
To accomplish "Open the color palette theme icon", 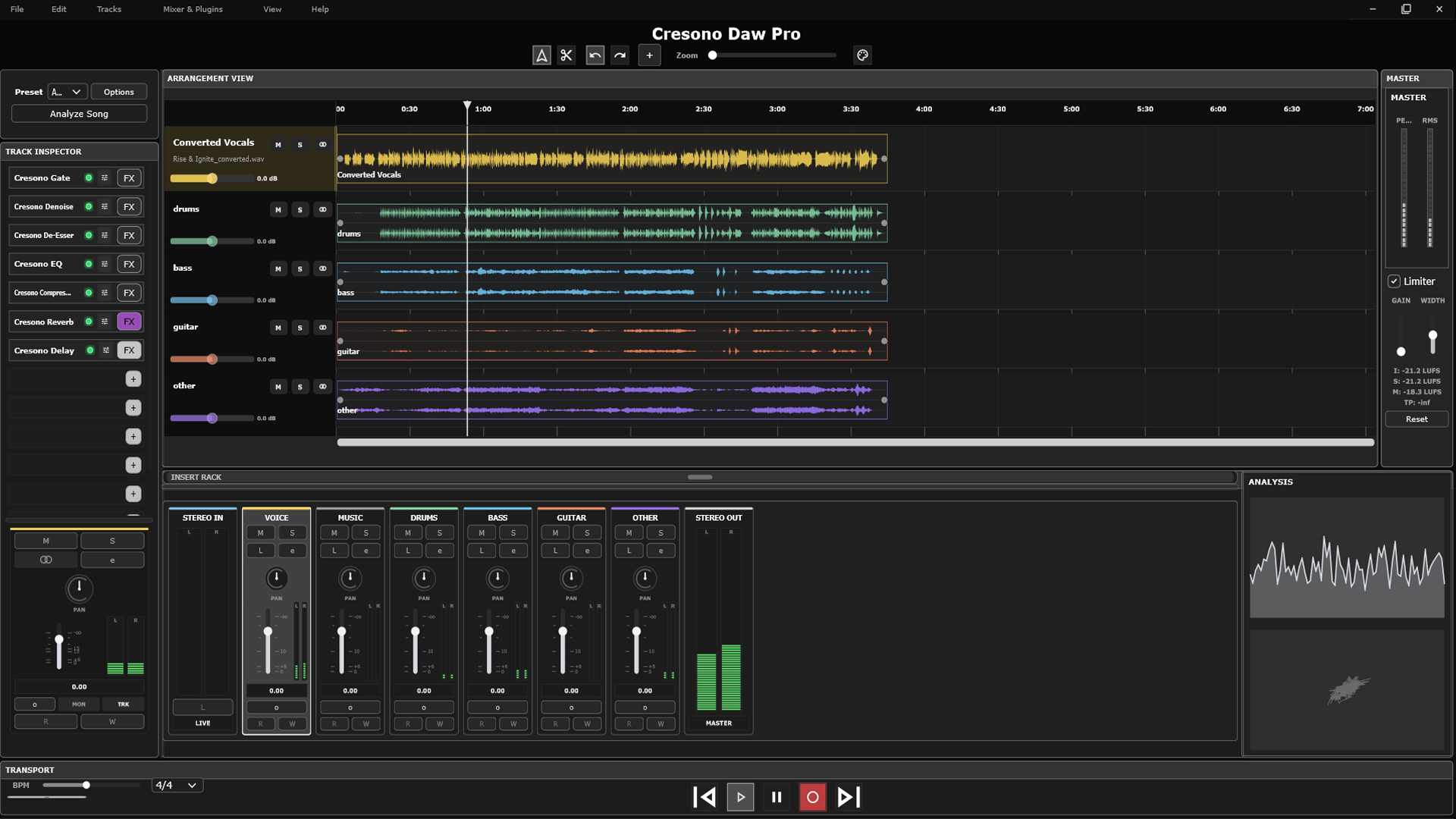I will pyautogui.click(x=862, y=55).
